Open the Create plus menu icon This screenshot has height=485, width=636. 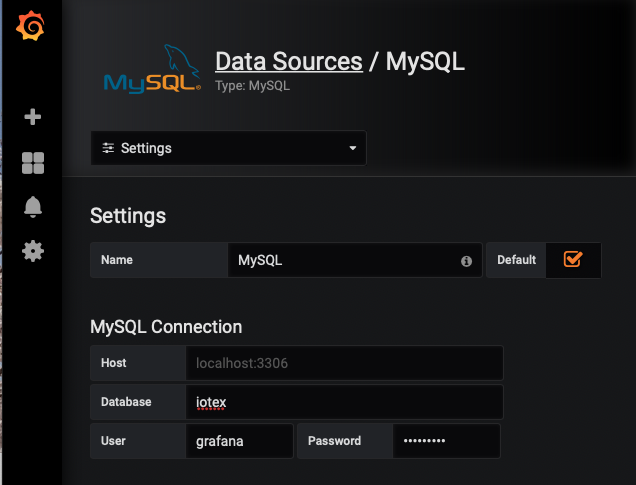tap(33, 117)
